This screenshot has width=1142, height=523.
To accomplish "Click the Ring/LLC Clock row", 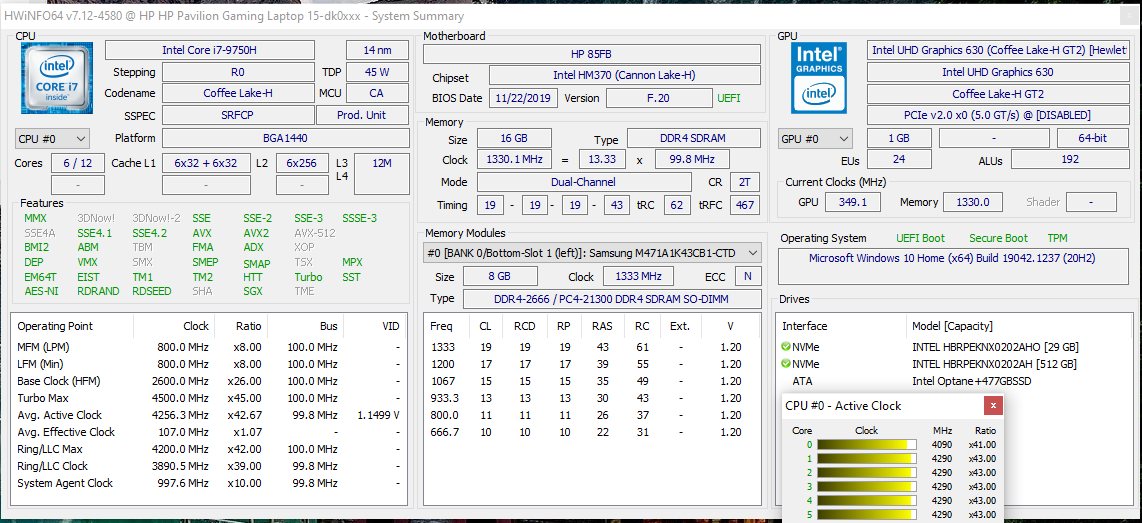I will coord(209,465).
